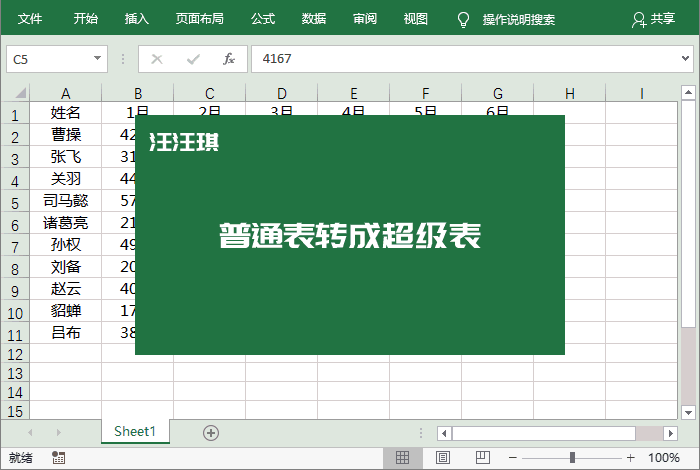Image resolution: width=700 pixels, height=470 pixels.
Task: Select column I header
Action: tap(642, 93)
